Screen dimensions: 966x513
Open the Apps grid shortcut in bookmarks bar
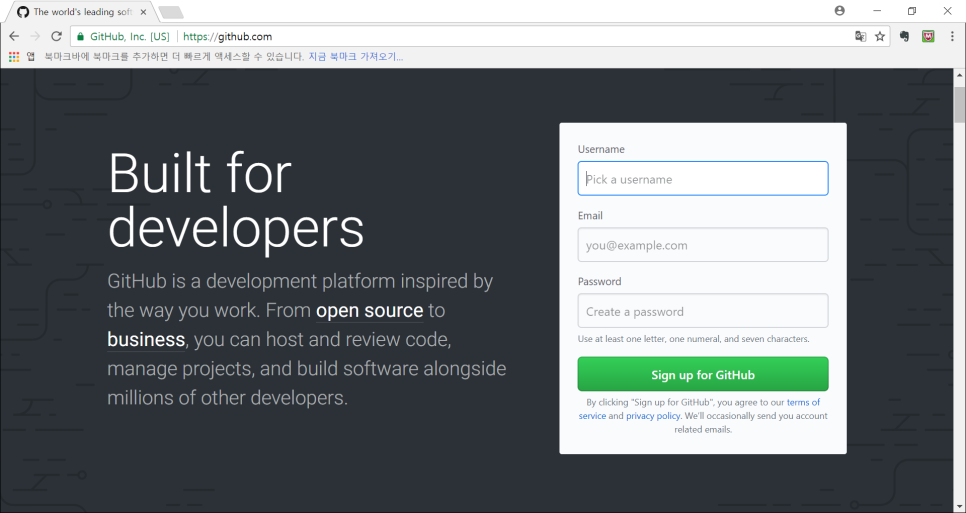[x=14, y=57]
